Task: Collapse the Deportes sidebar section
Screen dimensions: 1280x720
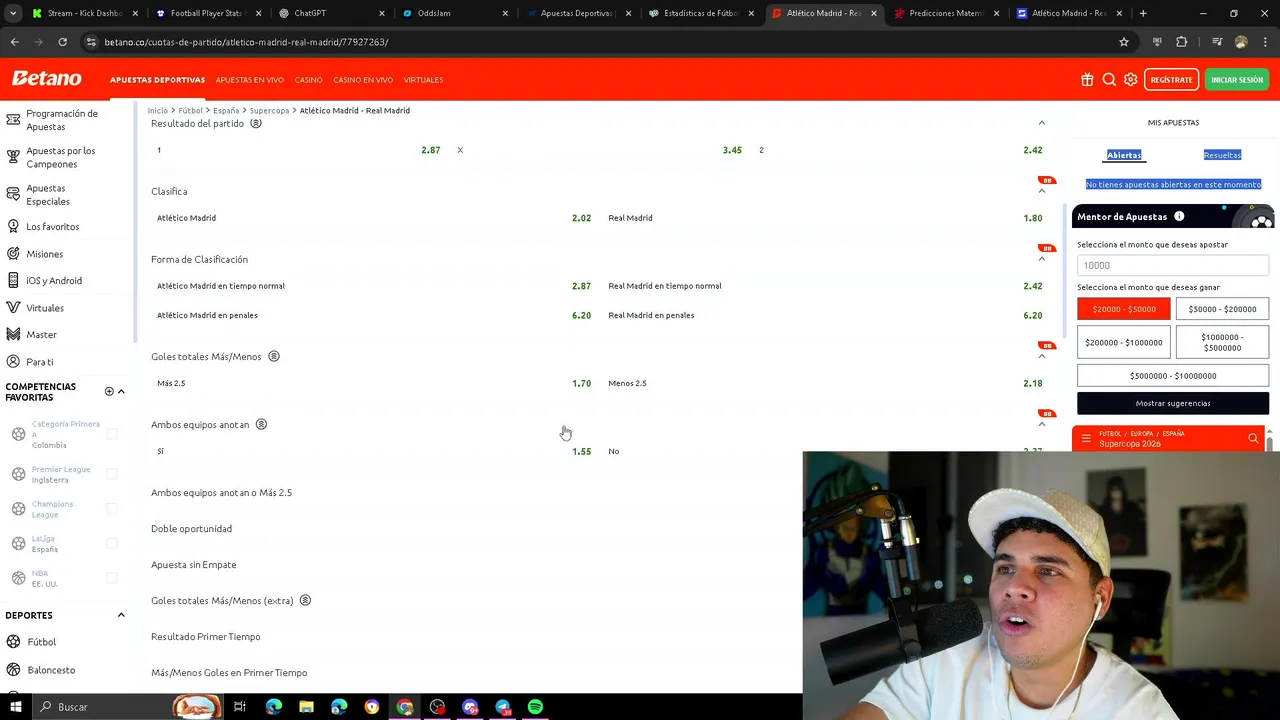Action: [121, 615]
